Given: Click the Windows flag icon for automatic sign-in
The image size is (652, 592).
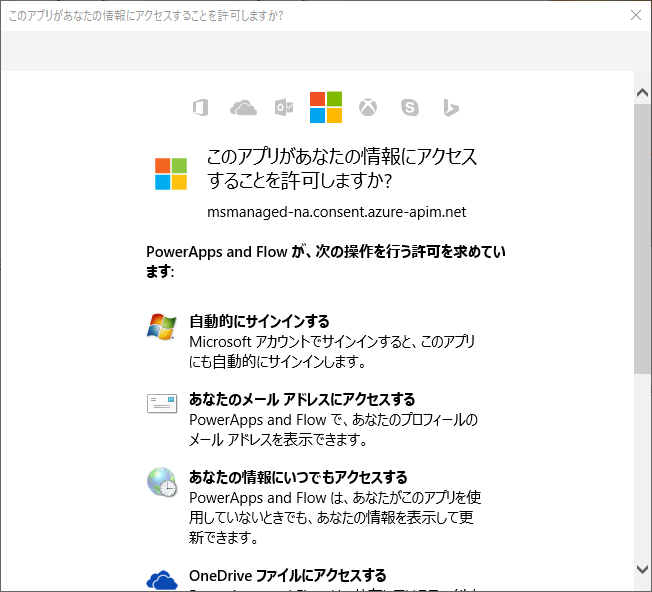Looking at the screenshot, I should pyautogui.click(x=162, y=326).
